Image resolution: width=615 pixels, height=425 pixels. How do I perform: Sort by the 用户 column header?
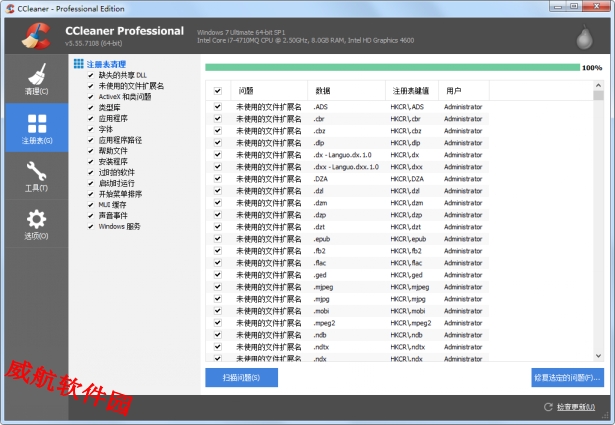pos(464,91)
